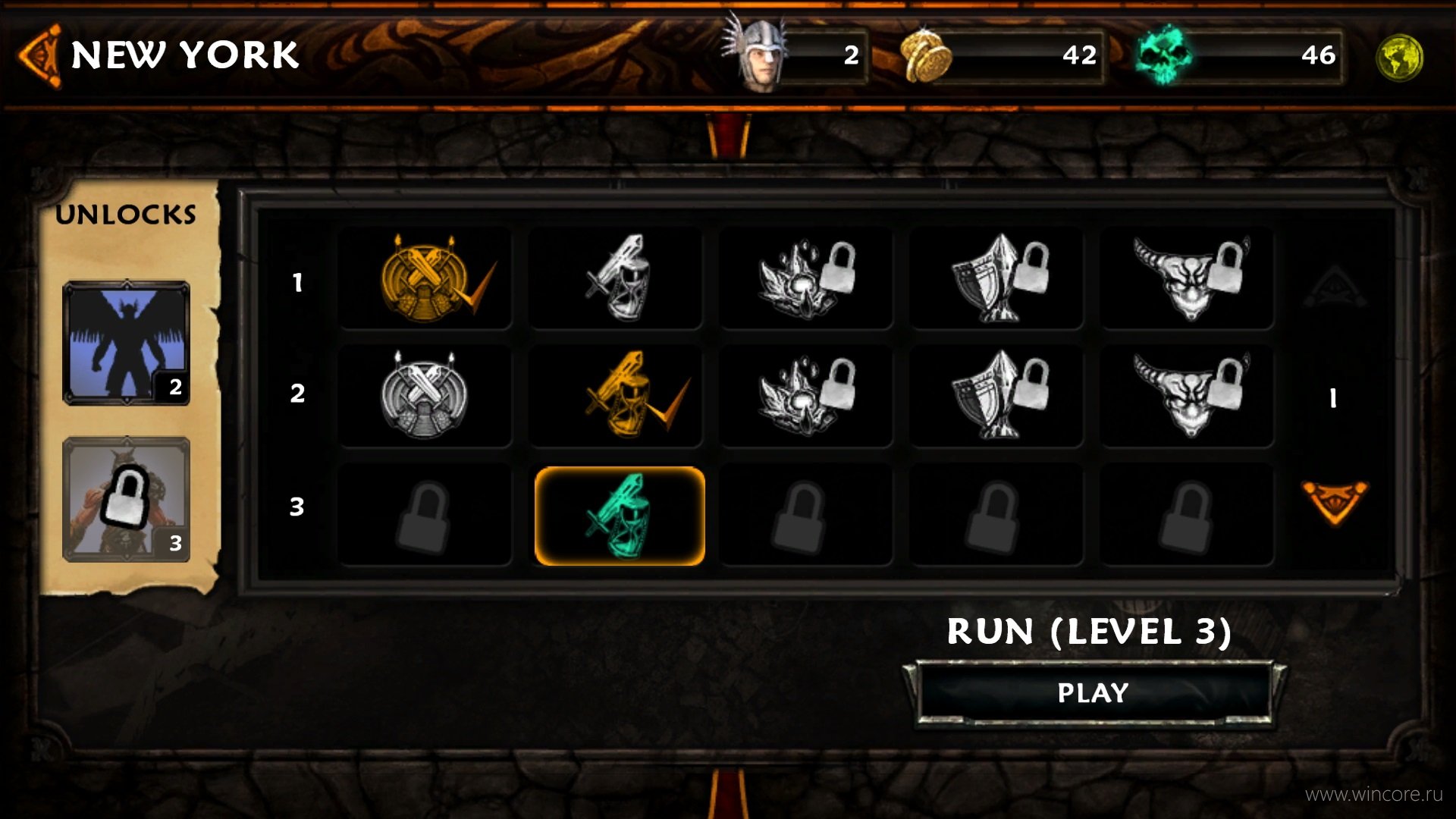Start the level with the PLAY button
Image resolution: width=1456 pixels, height=819 pixels.
pos(1094,692)
